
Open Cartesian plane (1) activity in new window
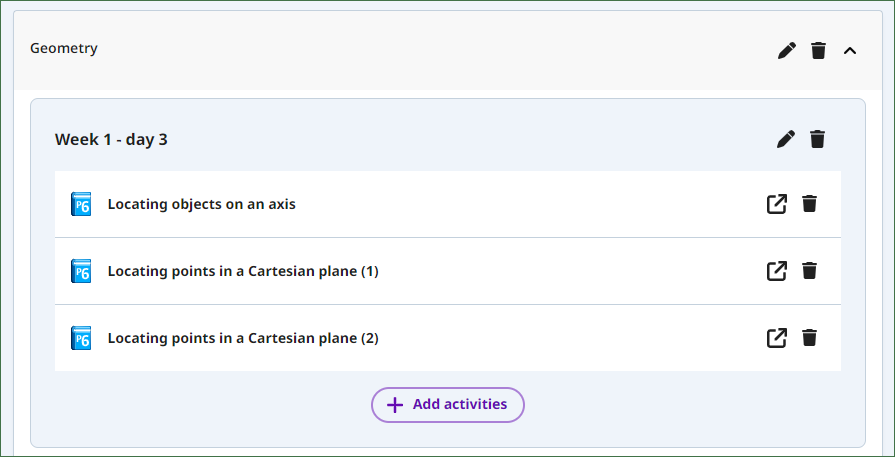[x=776, y=271]
